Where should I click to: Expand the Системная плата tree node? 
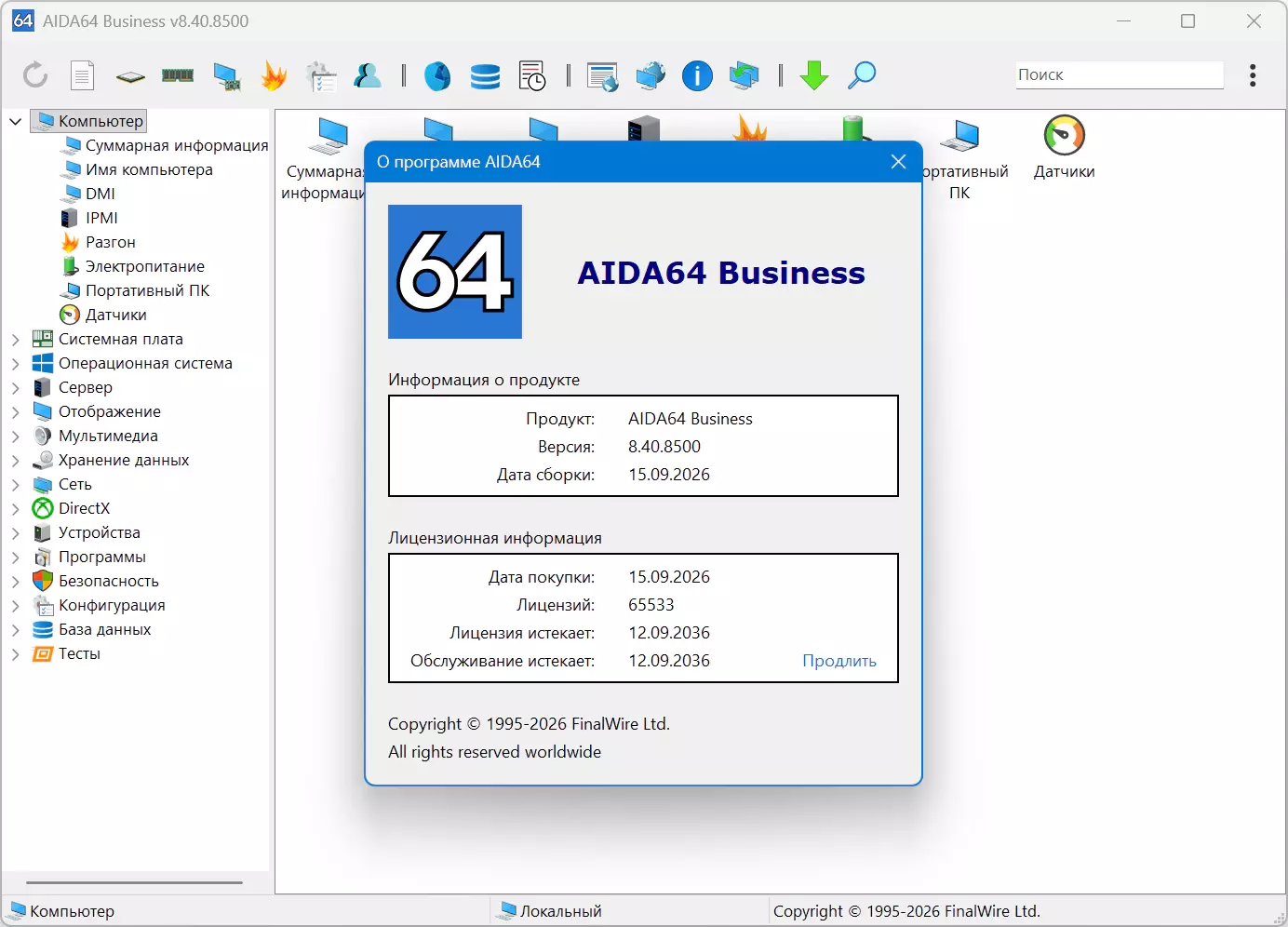(15, 339)
